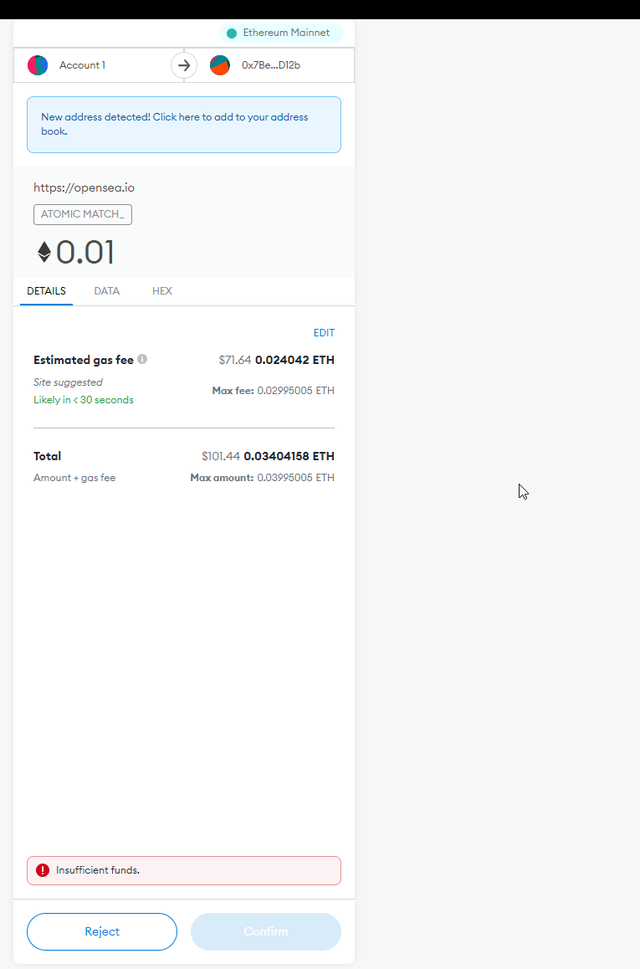Viewport: 640px width, 969px height.
Task: Open the Ethereum Mainnet network selector
Action: pos(281,33)
